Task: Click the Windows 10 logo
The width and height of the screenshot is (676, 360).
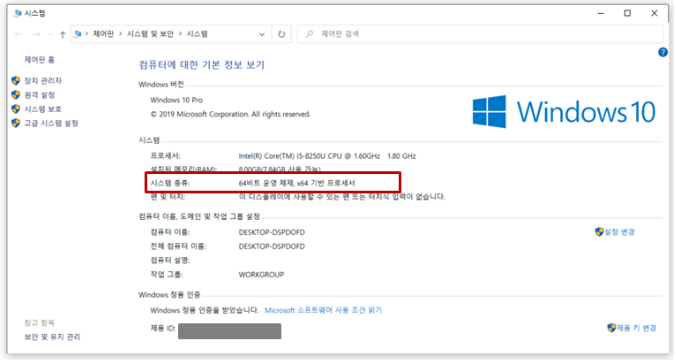Action: pyautogui.click(x=564, y=112)
